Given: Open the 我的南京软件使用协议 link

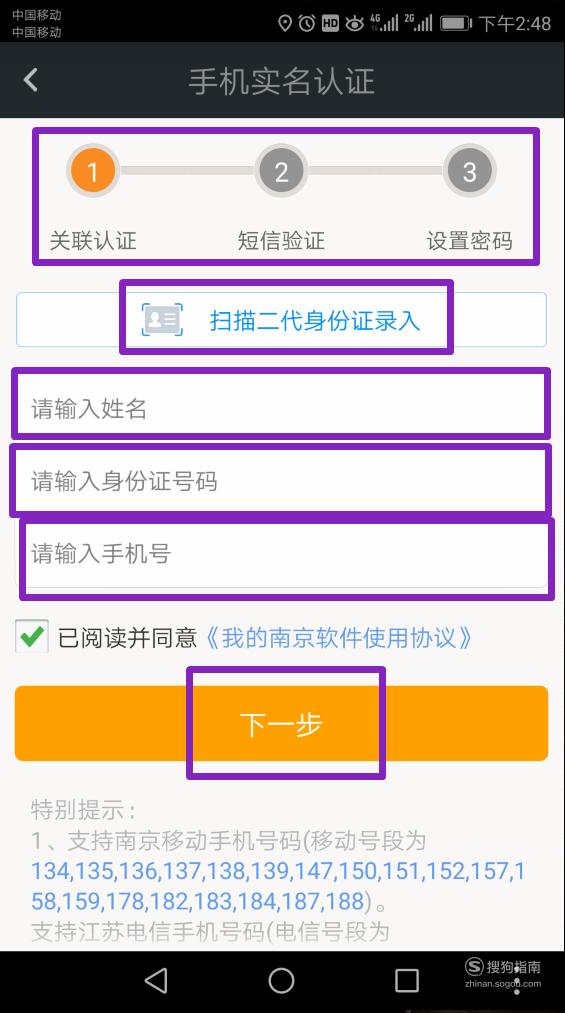Looking at the screenshot, I should coord(340,638).
